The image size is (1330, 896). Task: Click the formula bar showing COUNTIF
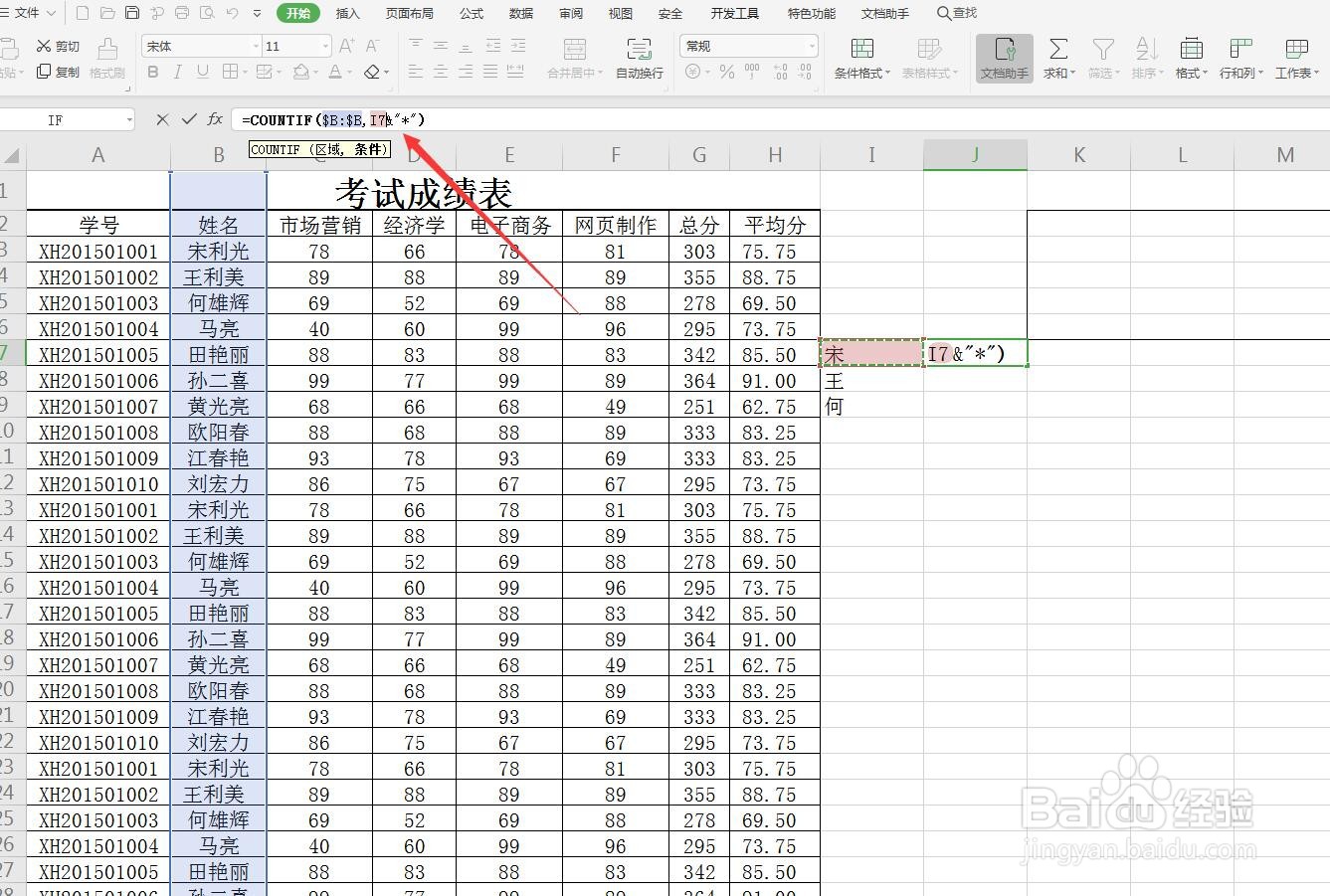point(328,119)
